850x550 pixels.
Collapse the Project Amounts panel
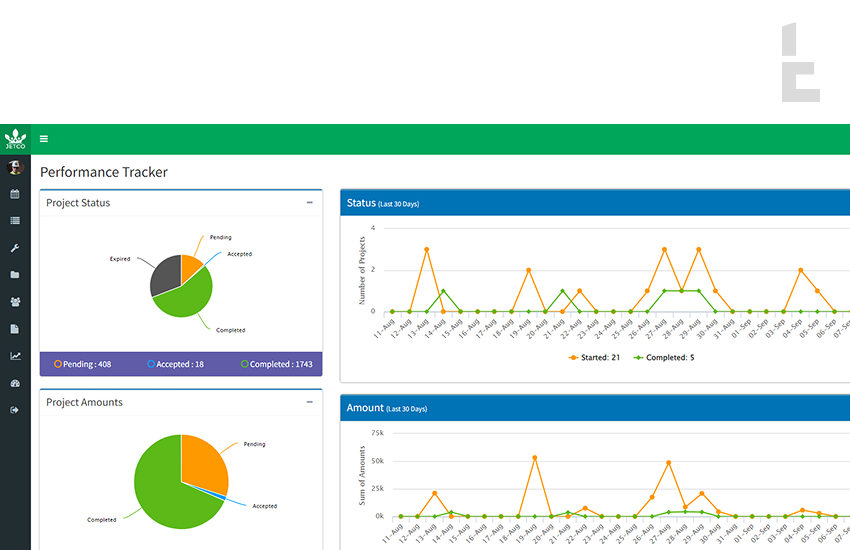pos(310,402)
